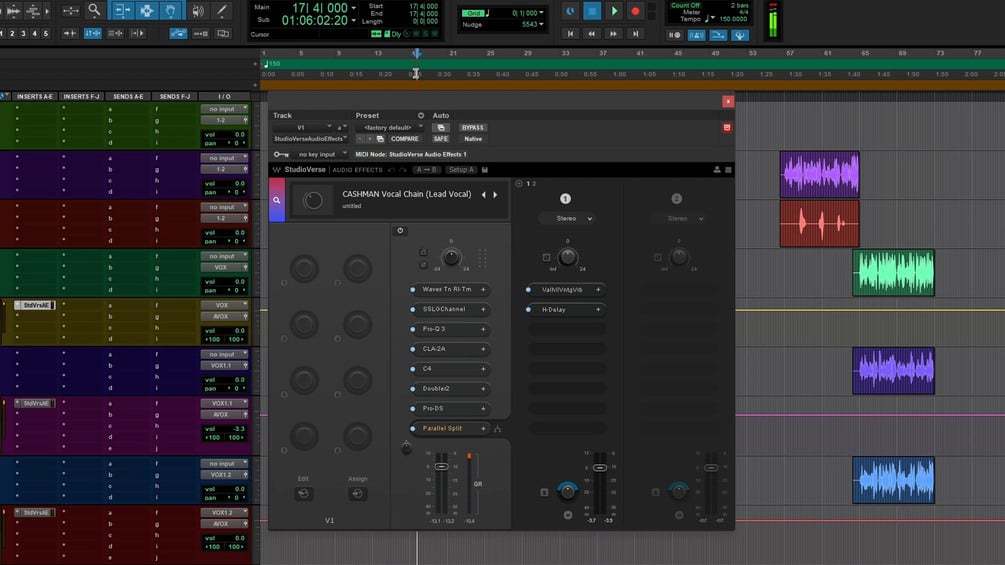The image size is (1005, 565).
Task: Toggle the chain power button
Action: pyautogui.click(x=400, y=231)
